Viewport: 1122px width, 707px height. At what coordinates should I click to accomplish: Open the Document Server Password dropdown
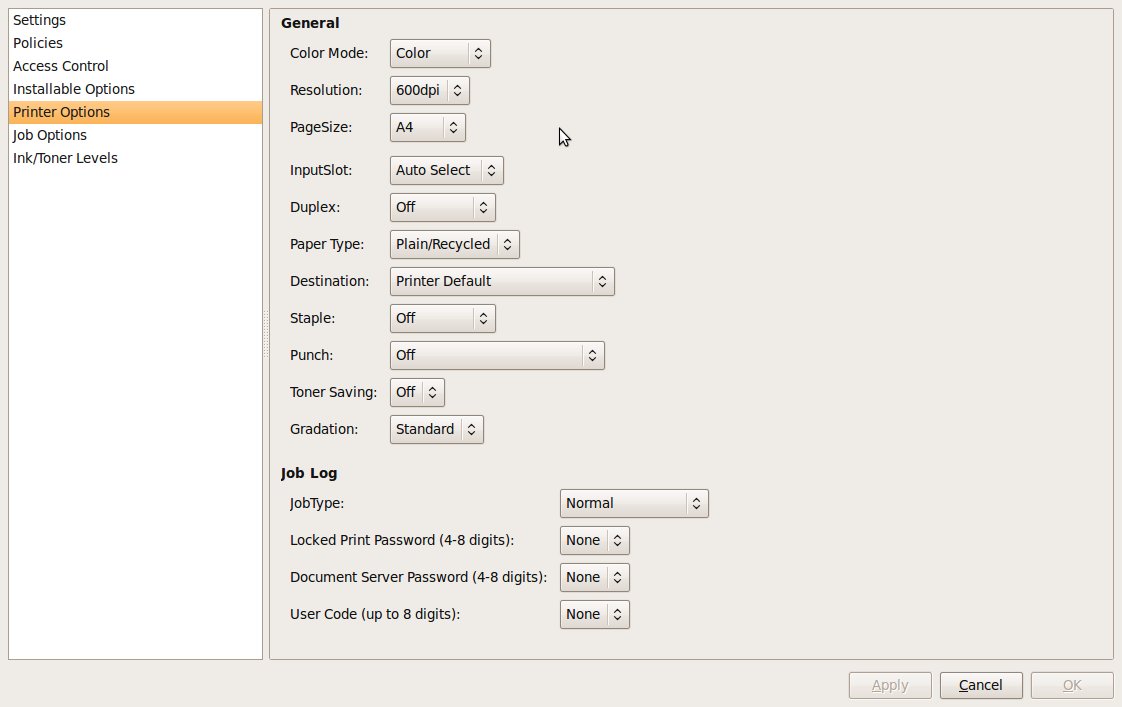point(594,577)
